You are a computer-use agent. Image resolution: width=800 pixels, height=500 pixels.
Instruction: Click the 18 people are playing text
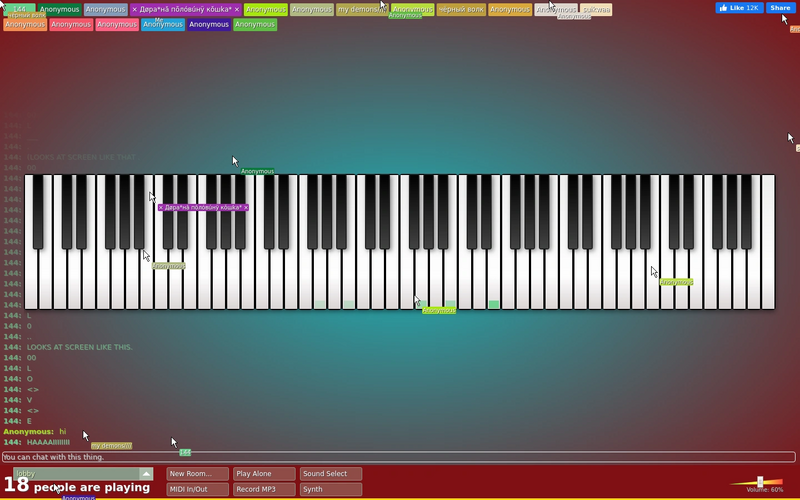point(77,485)
